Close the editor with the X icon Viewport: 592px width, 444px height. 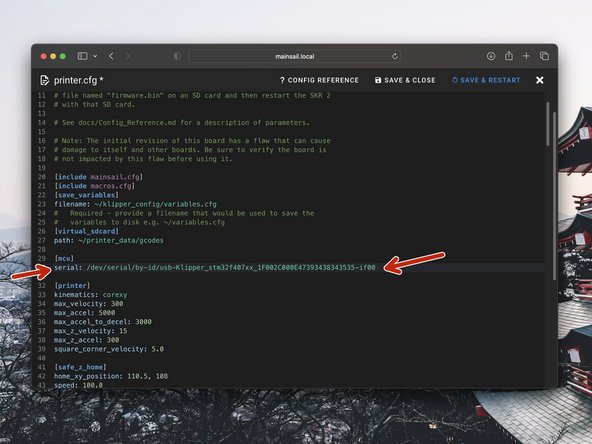540,80
